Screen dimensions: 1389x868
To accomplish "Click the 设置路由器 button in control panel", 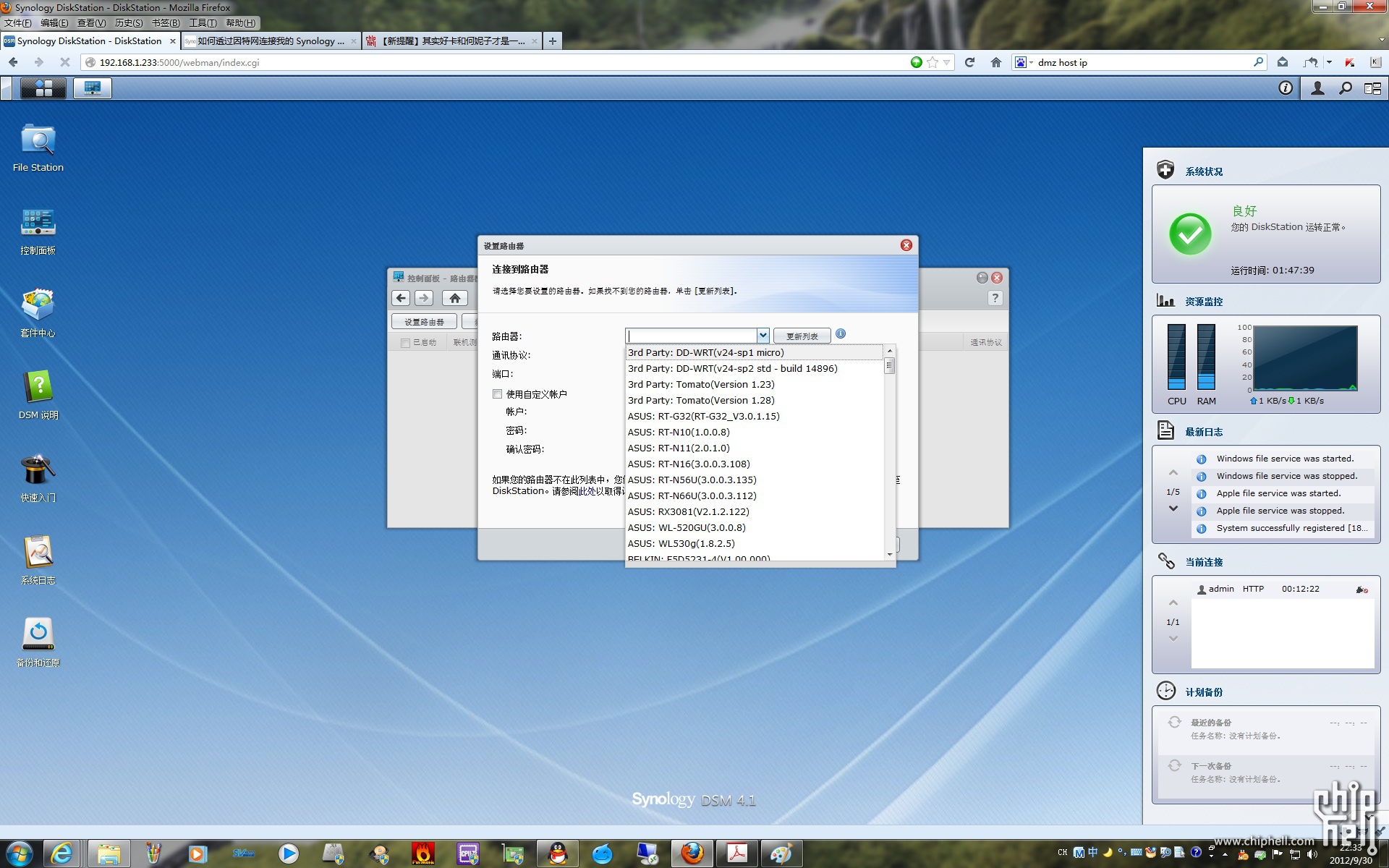I will click(424, 322).
